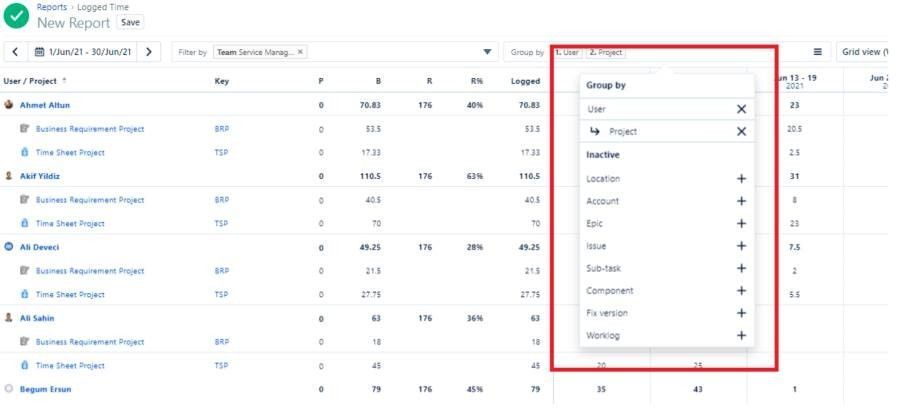Add Sub-task grouping with plus icon
The image size is (904, 411).
point(741,269)
